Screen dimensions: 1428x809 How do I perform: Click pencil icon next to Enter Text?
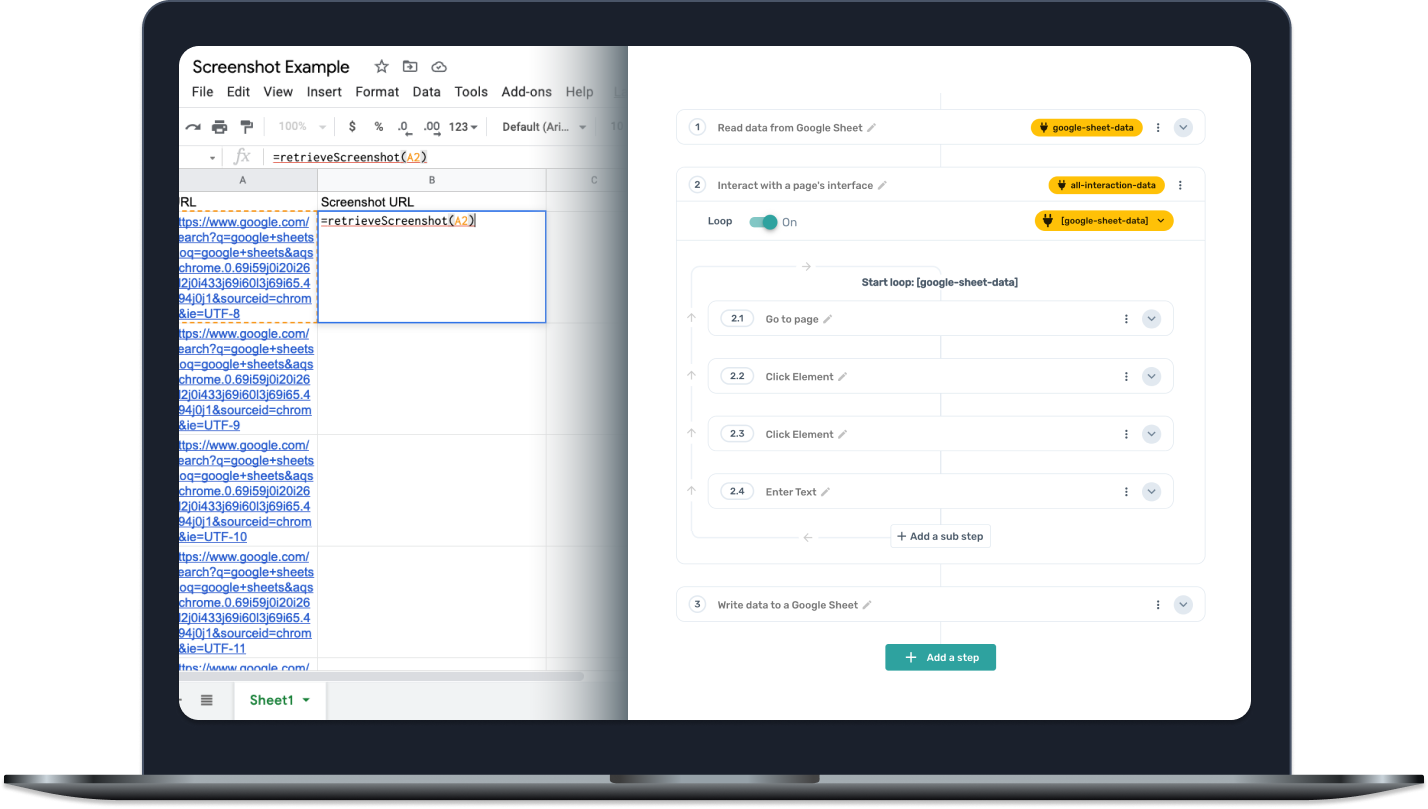[x=826, y=492]
